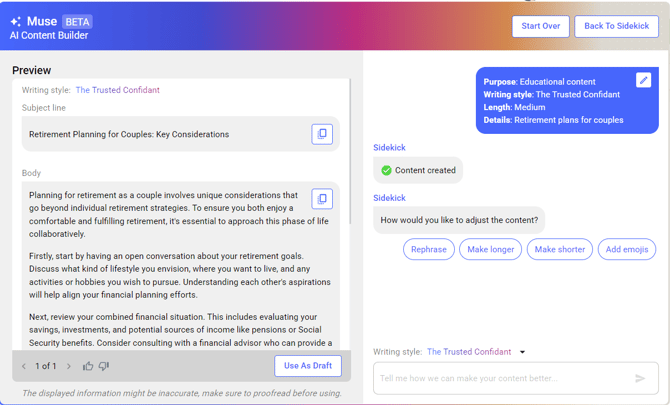Go to next draft version
The width and height of the screenshot is (670, 405).
click(x=69, y=366)
